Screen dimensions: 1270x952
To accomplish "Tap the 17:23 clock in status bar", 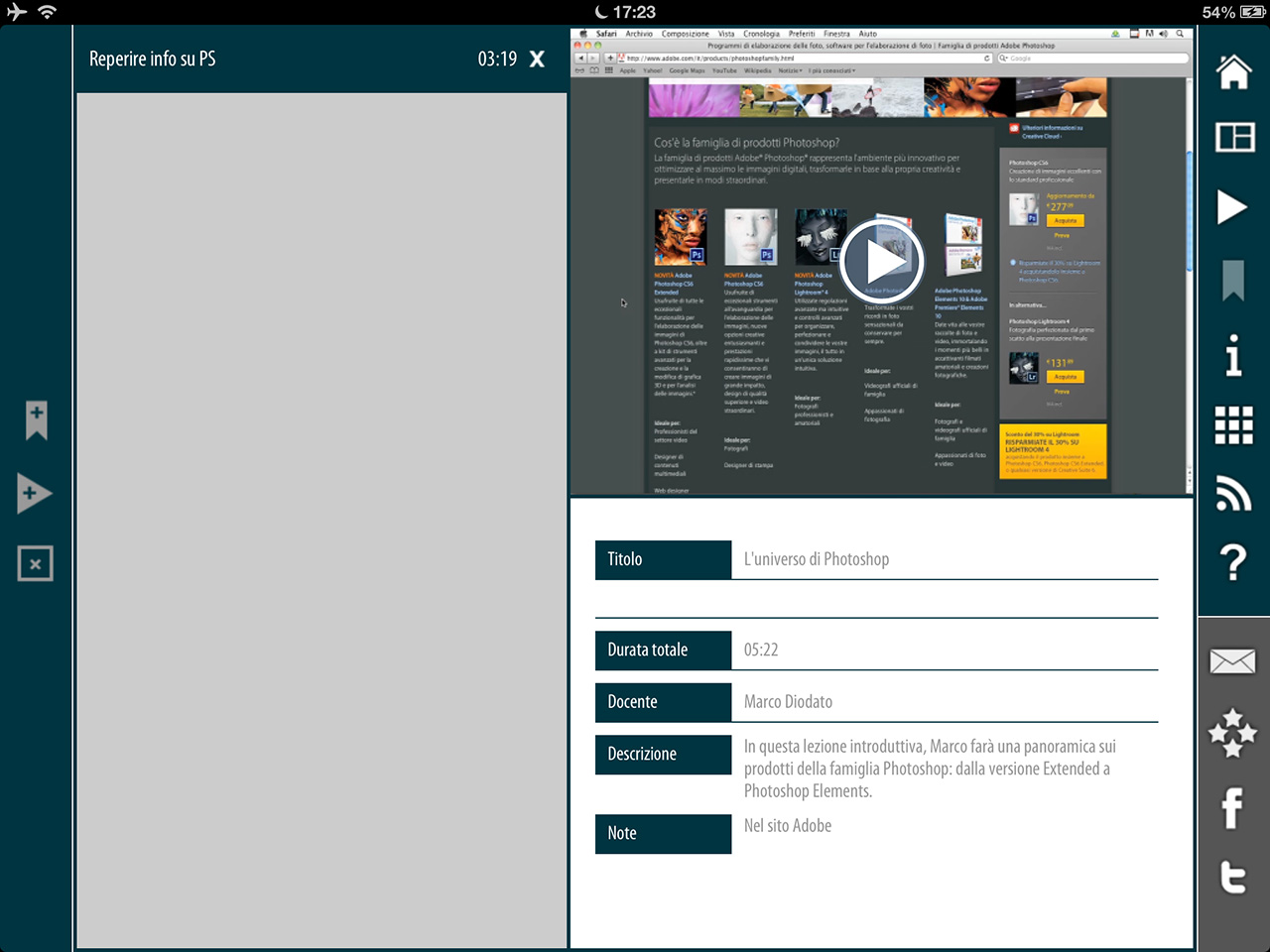I will point(634,12).
